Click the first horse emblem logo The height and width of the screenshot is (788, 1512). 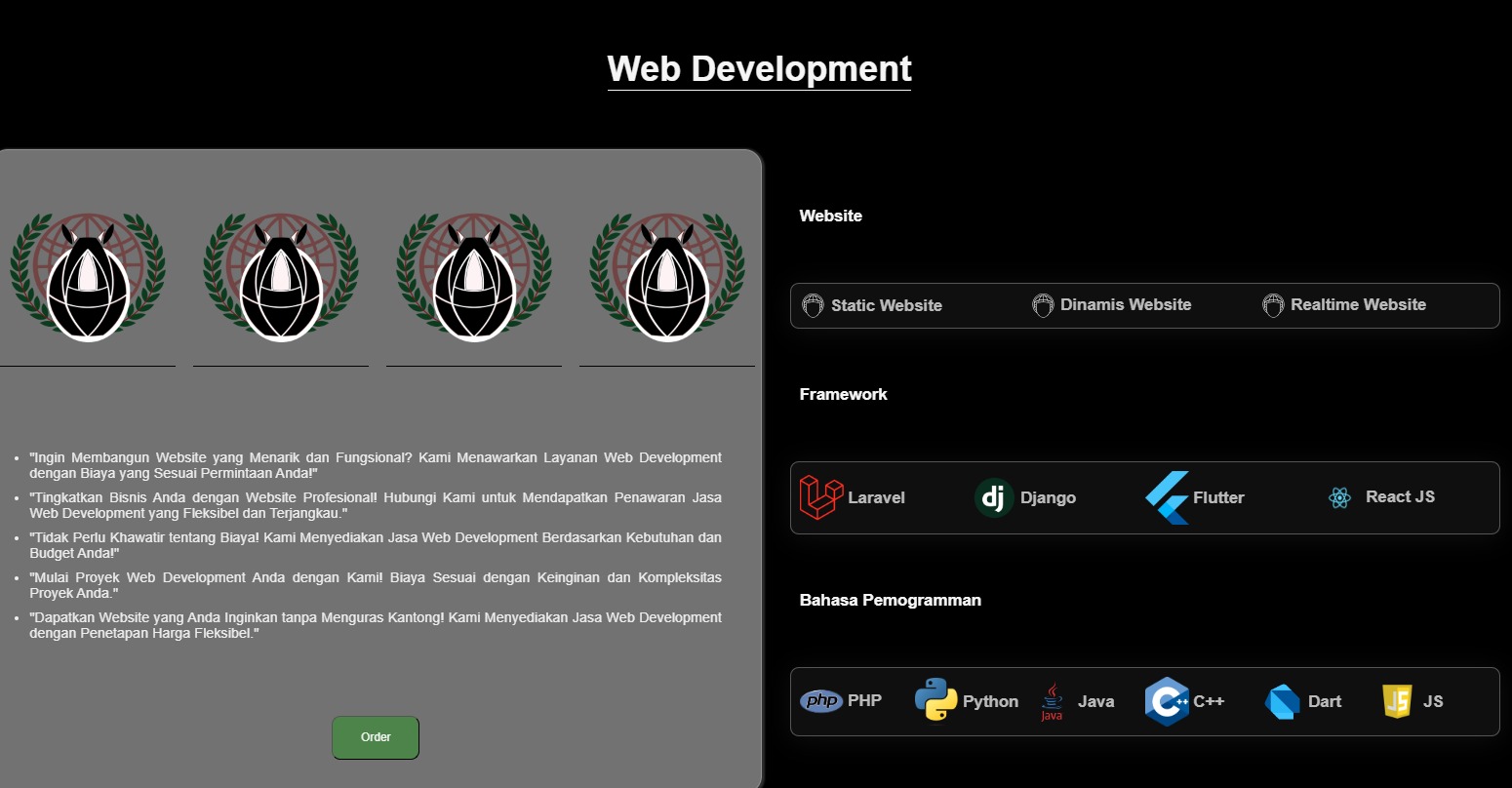[x=88, y=276]
